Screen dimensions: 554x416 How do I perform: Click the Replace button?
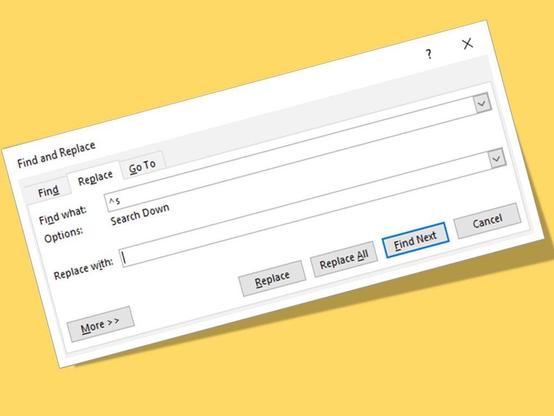click(272, 279)
